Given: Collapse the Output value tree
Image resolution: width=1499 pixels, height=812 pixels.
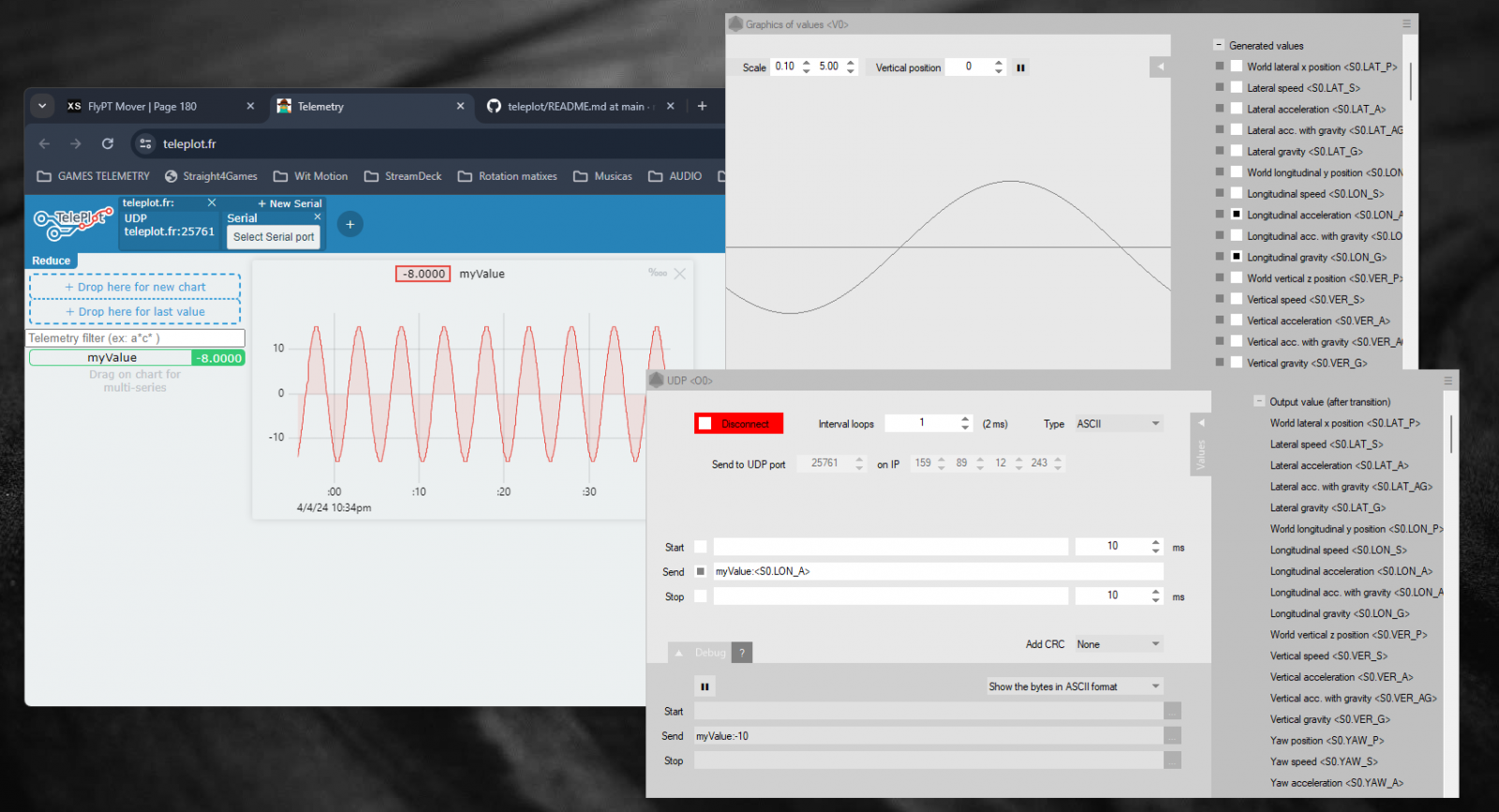Looking at the screenshot, I should coord(1259,401).
